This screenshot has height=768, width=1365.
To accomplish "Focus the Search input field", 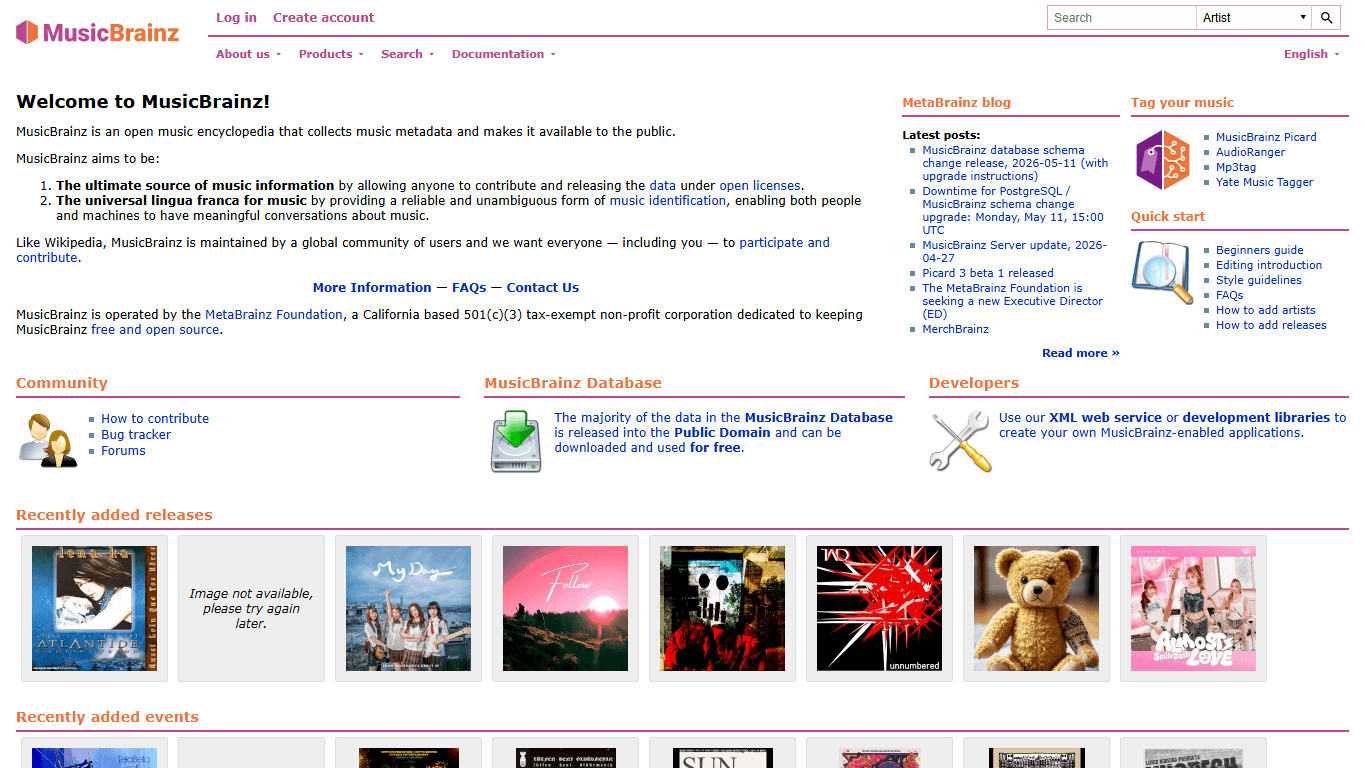I will tap(1121, 18).
